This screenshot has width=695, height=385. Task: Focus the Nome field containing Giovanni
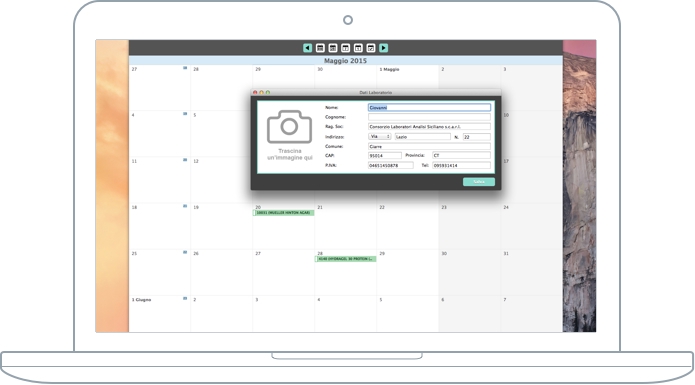[429, 108]
